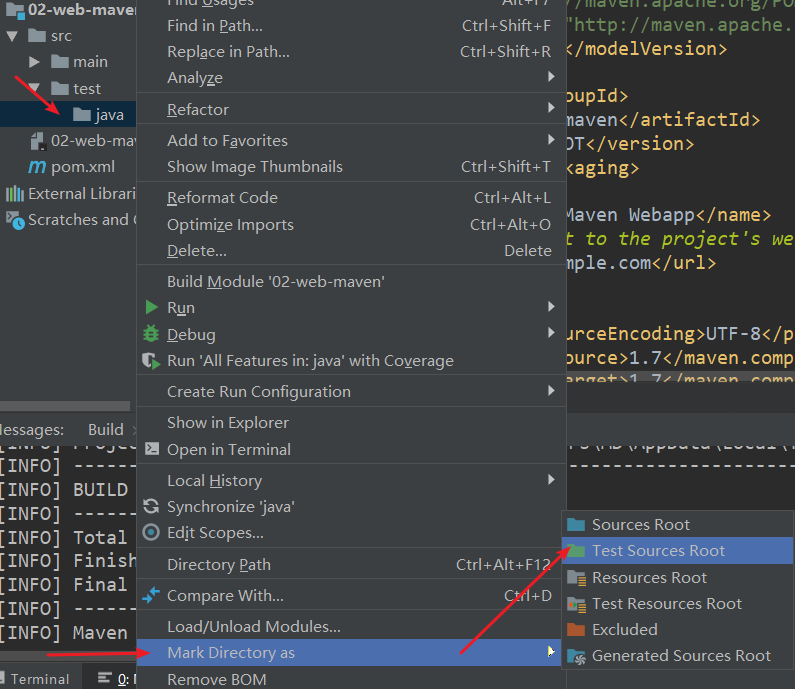Choose Test Sources Root from submenu
795x689 pixels.
click(658, 551)
